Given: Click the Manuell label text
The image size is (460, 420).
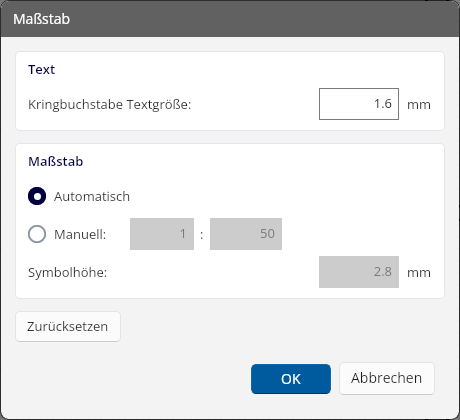Looking at the screenshot, I should click(80, 234).
